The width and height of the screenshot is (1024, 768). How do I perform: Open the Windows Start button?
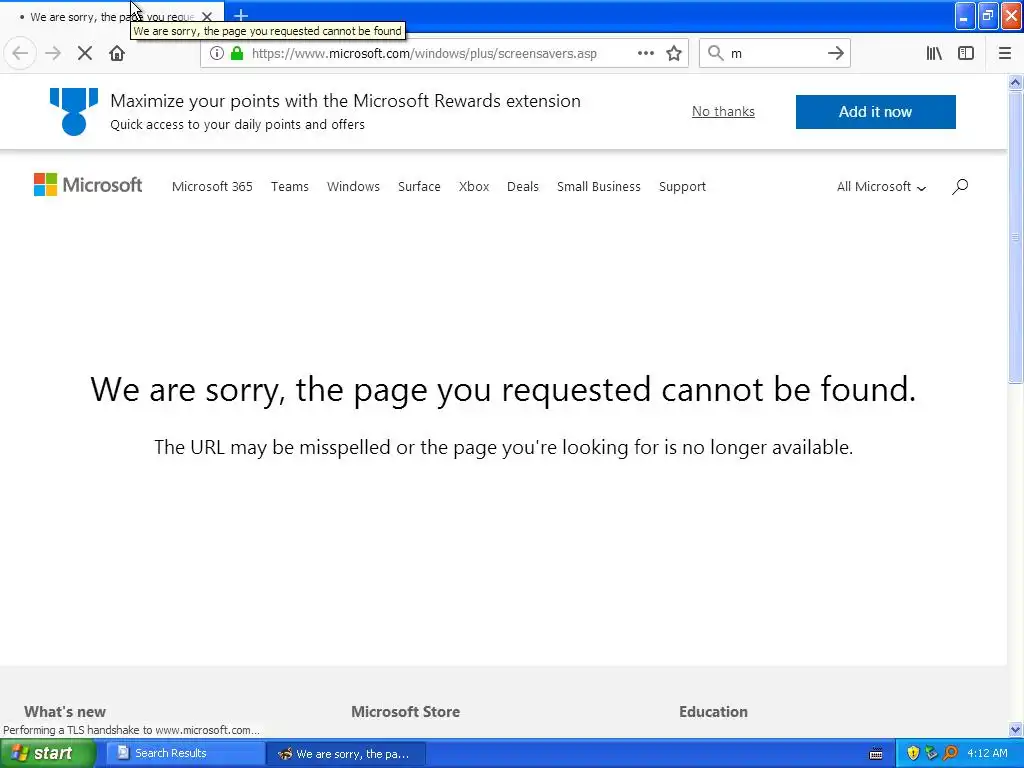[x=47, y=753]
